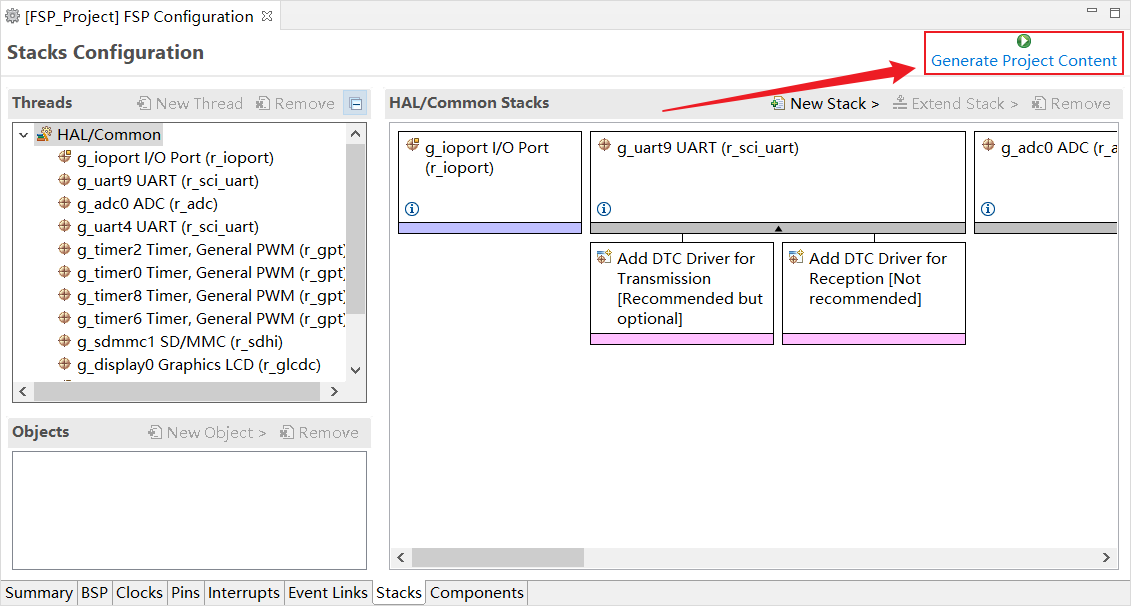Screen dimensions: 1131x606
Task: Select g_display0 Graphics LCD tree item
Action: (x=198, y=364)
